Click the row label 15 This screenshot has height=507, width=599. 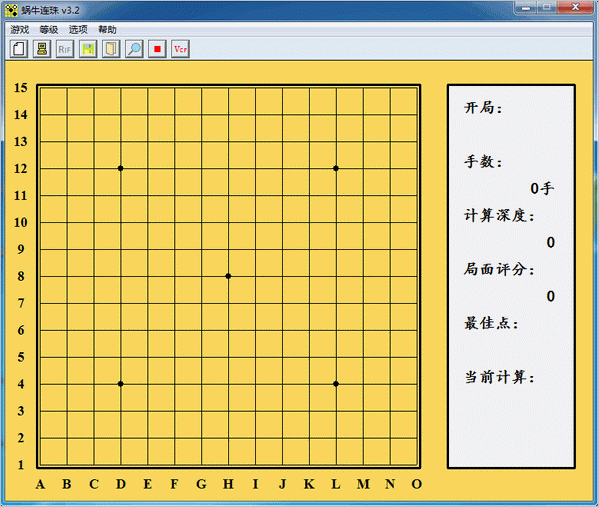coord(21,88)
